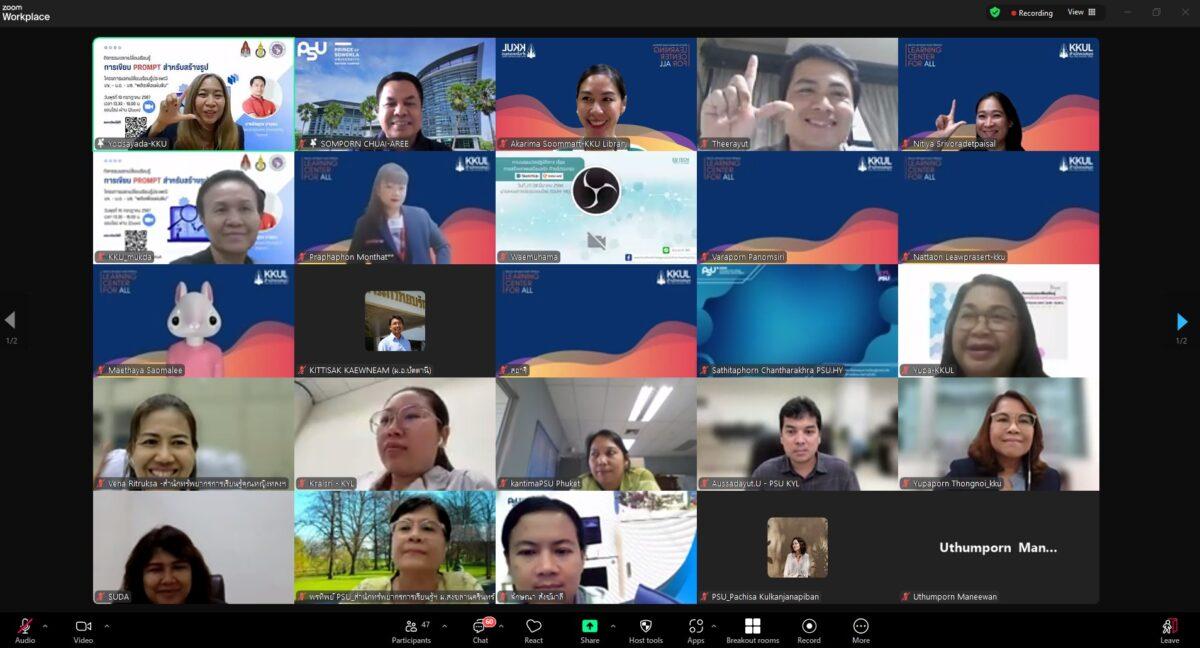Toggle the camera with Video button
This screenshot has height=648, width=1200.
coord(83,629)
